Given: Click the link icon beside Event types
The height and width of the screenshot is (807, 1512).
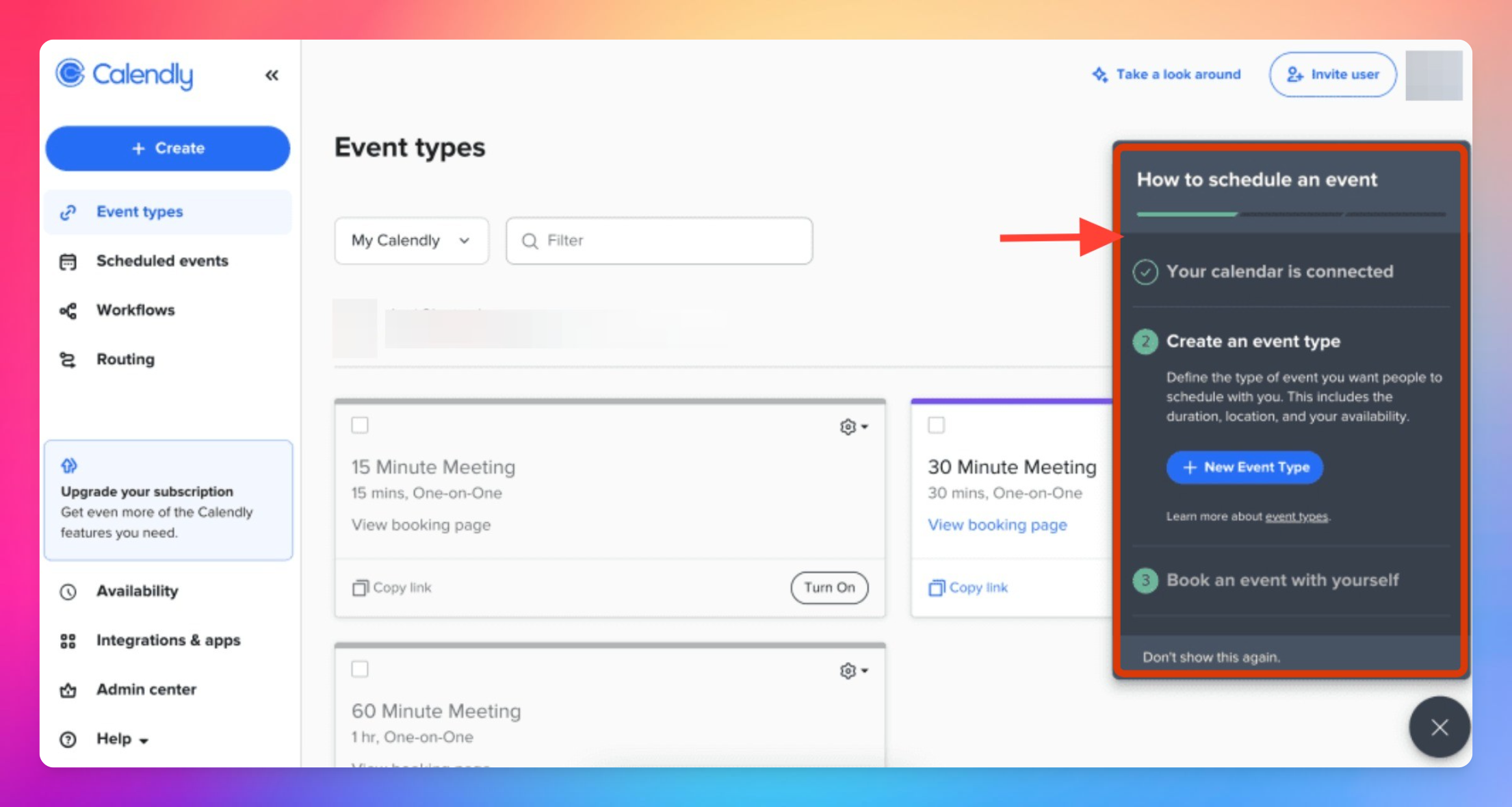Looking at the screenshot, I should pos(68,212).
